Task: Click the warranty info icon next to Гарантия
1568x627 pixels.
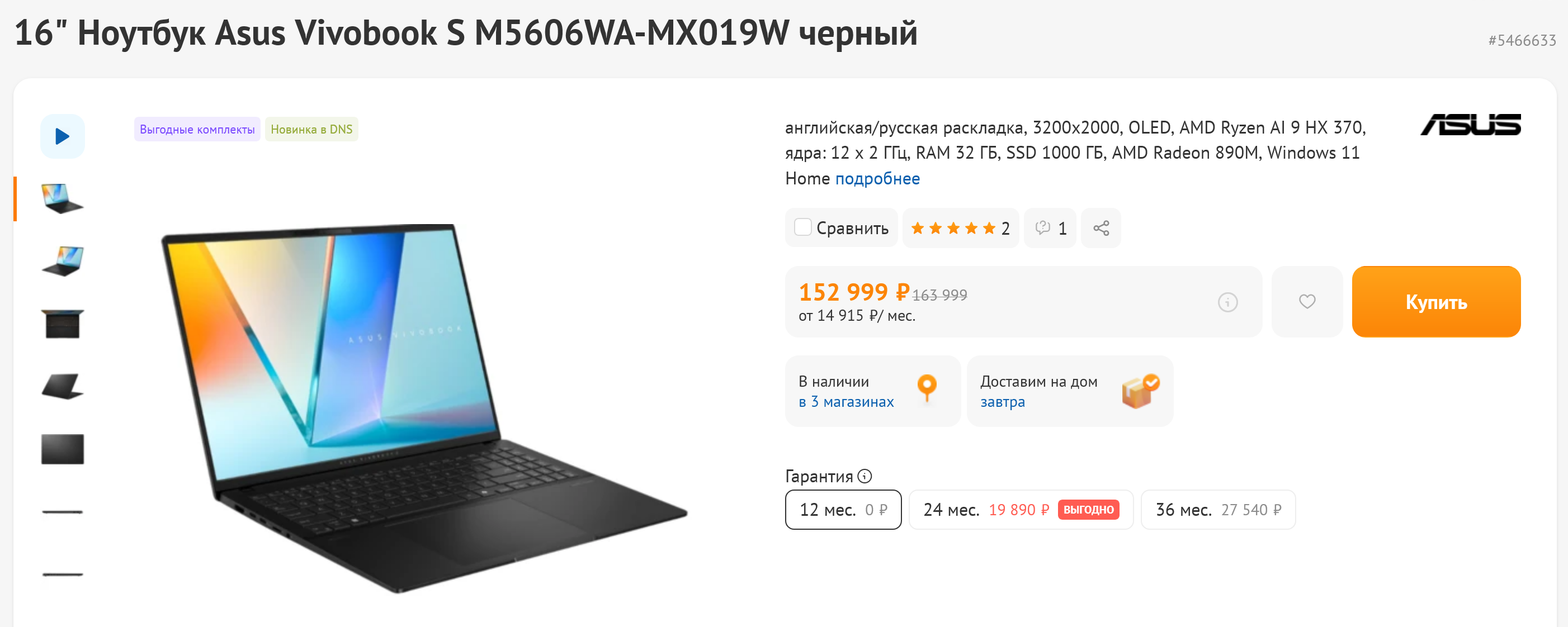Action: click(865, 476)
